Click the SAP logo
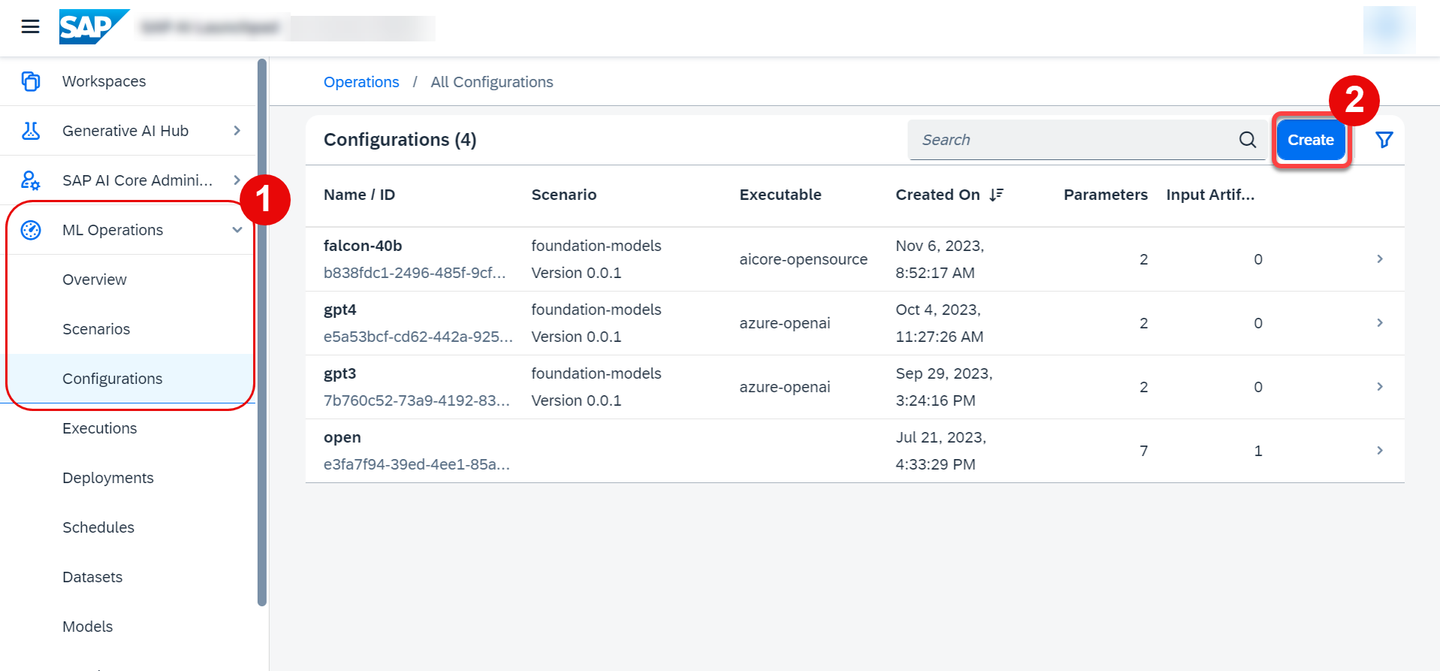This screenshot has height=671, width=1440. [94, 27]
